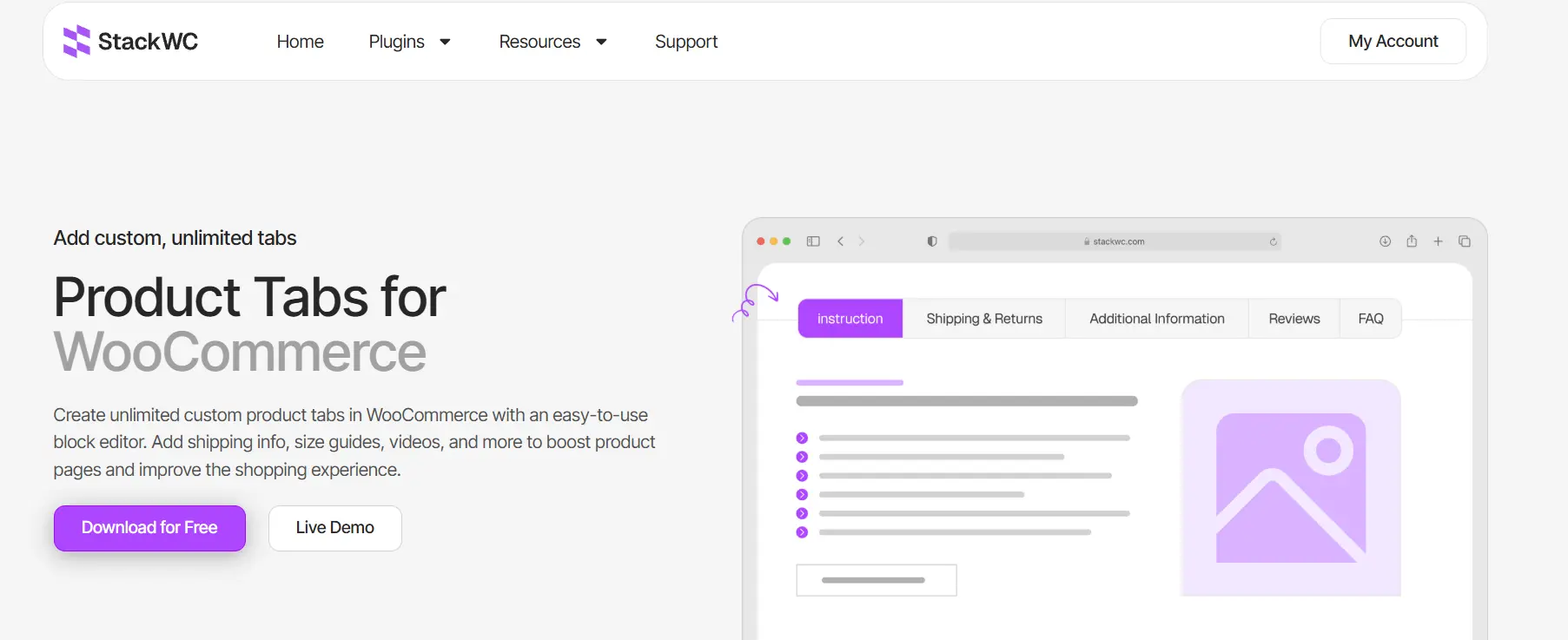The width and height of the screenshot is (1568, 640).
Task: Click the first purple bullet icon
Action: [x=802, y=438]
